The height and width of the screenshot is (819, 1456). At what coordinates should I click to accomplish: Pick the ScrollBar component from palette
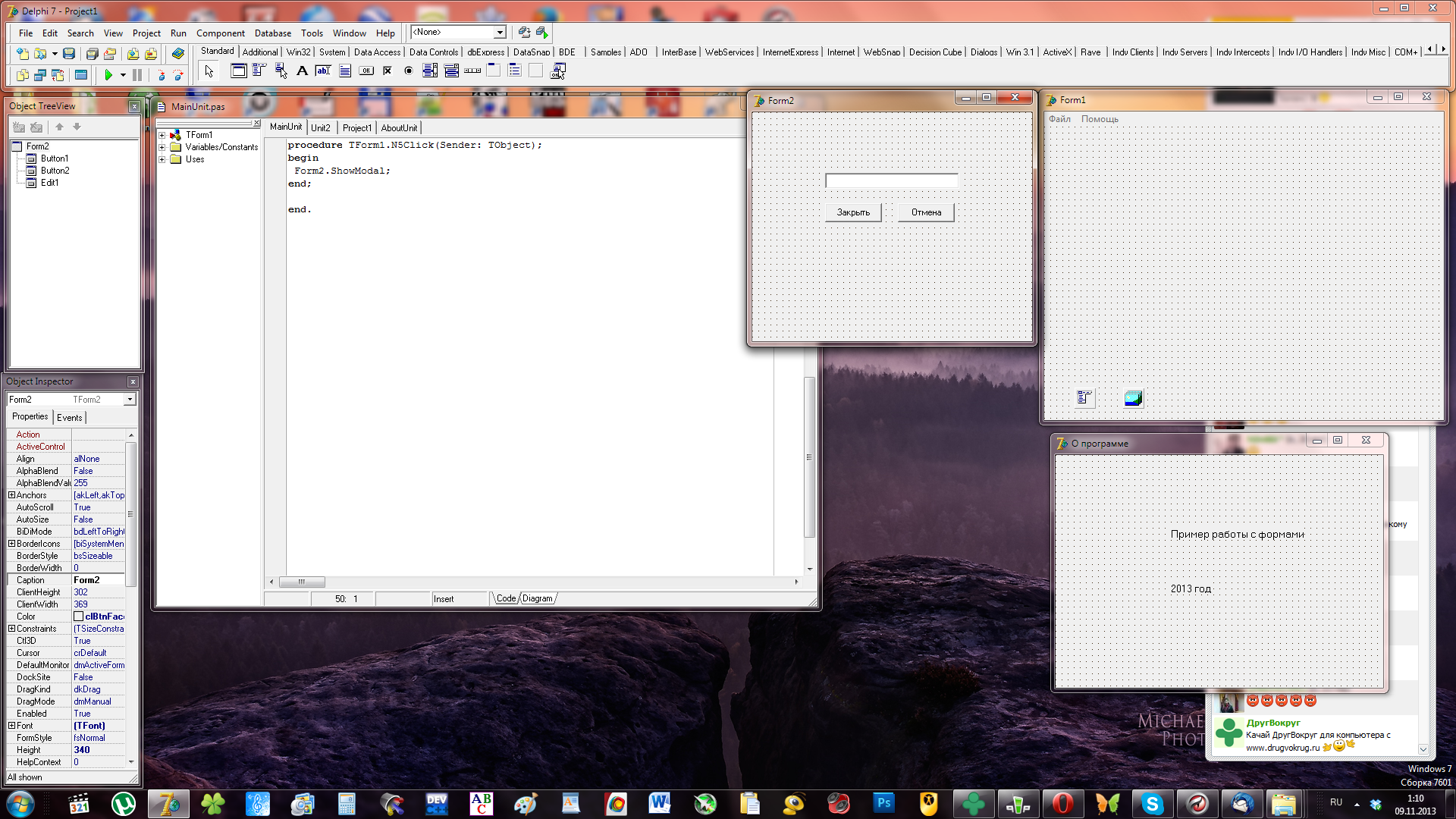click(472, 71)
